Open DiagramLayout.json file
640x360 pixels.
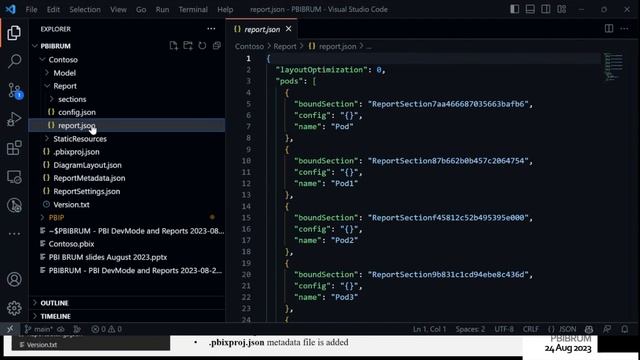pyautogui.click(x=87, y=165)
